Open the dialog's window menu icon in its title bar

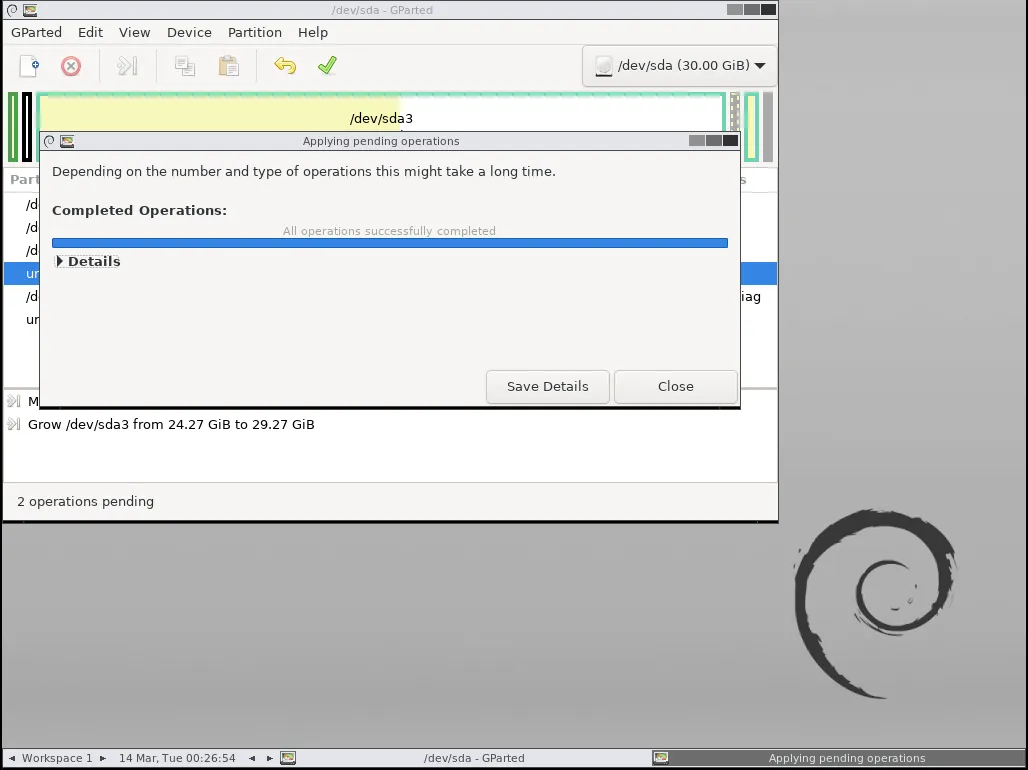(50, 141)
